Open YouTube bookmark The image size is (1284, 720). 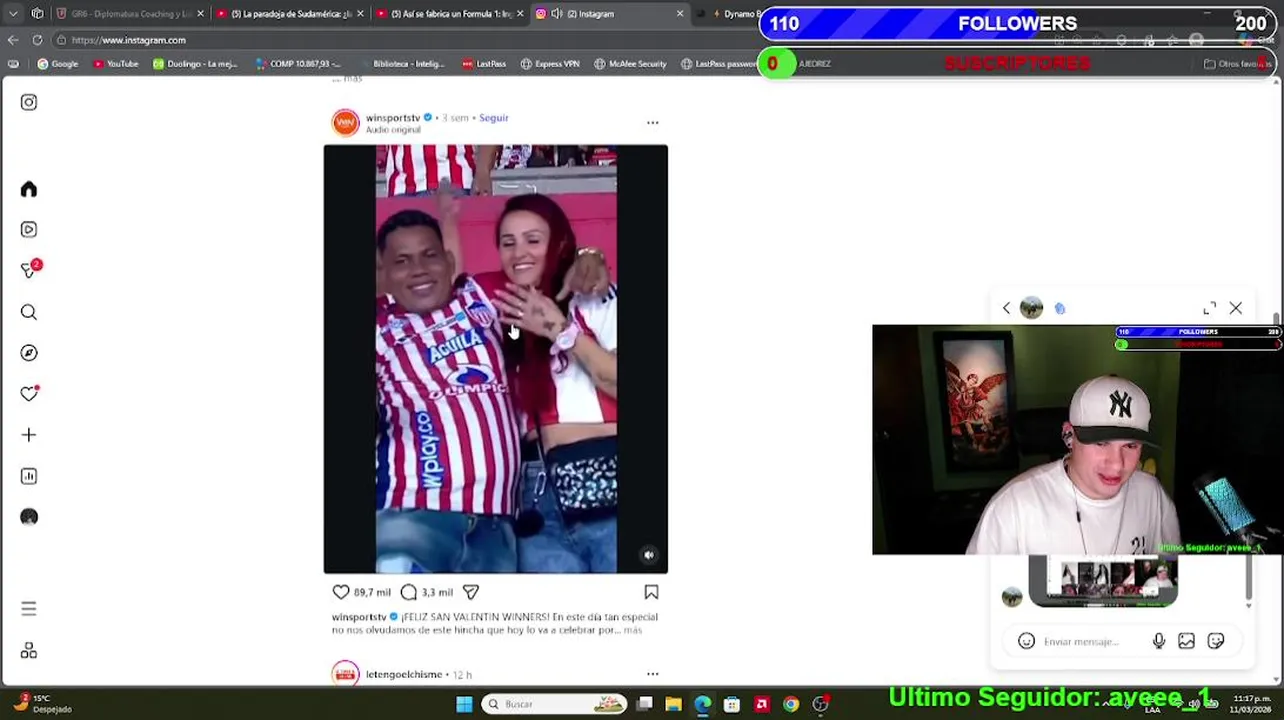coord(116,64)
